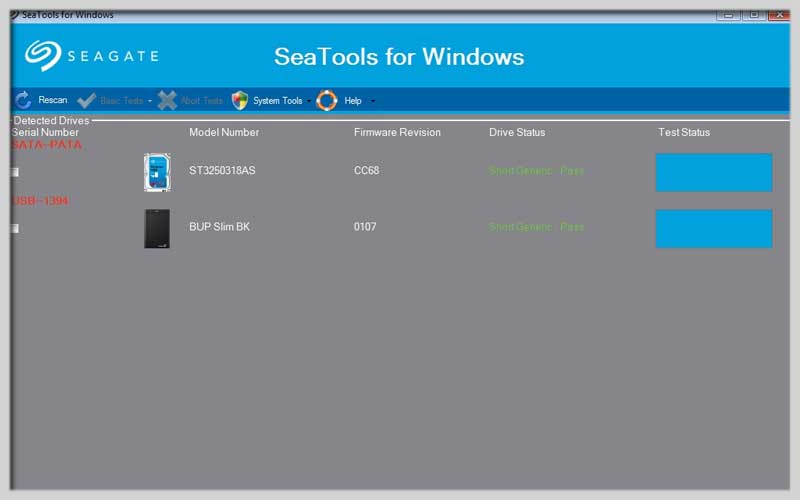Open the System Tools dropdown arrow

point(309,101)
